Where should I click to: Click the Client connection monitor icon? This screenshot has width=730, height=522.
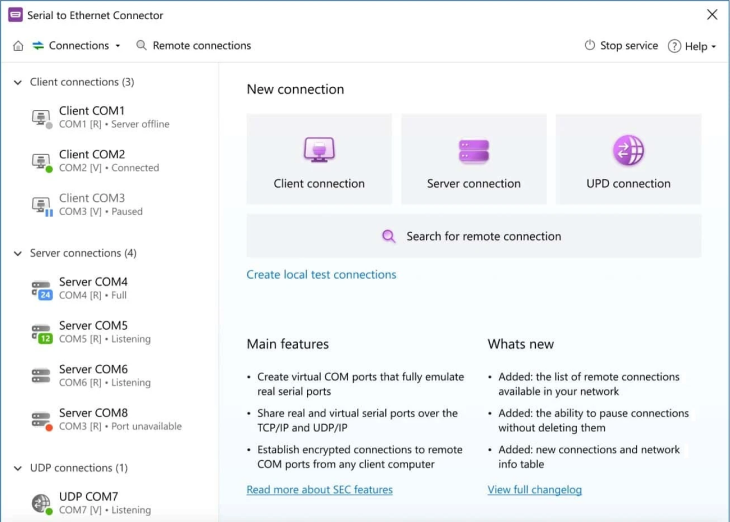(x=319, y=150)
